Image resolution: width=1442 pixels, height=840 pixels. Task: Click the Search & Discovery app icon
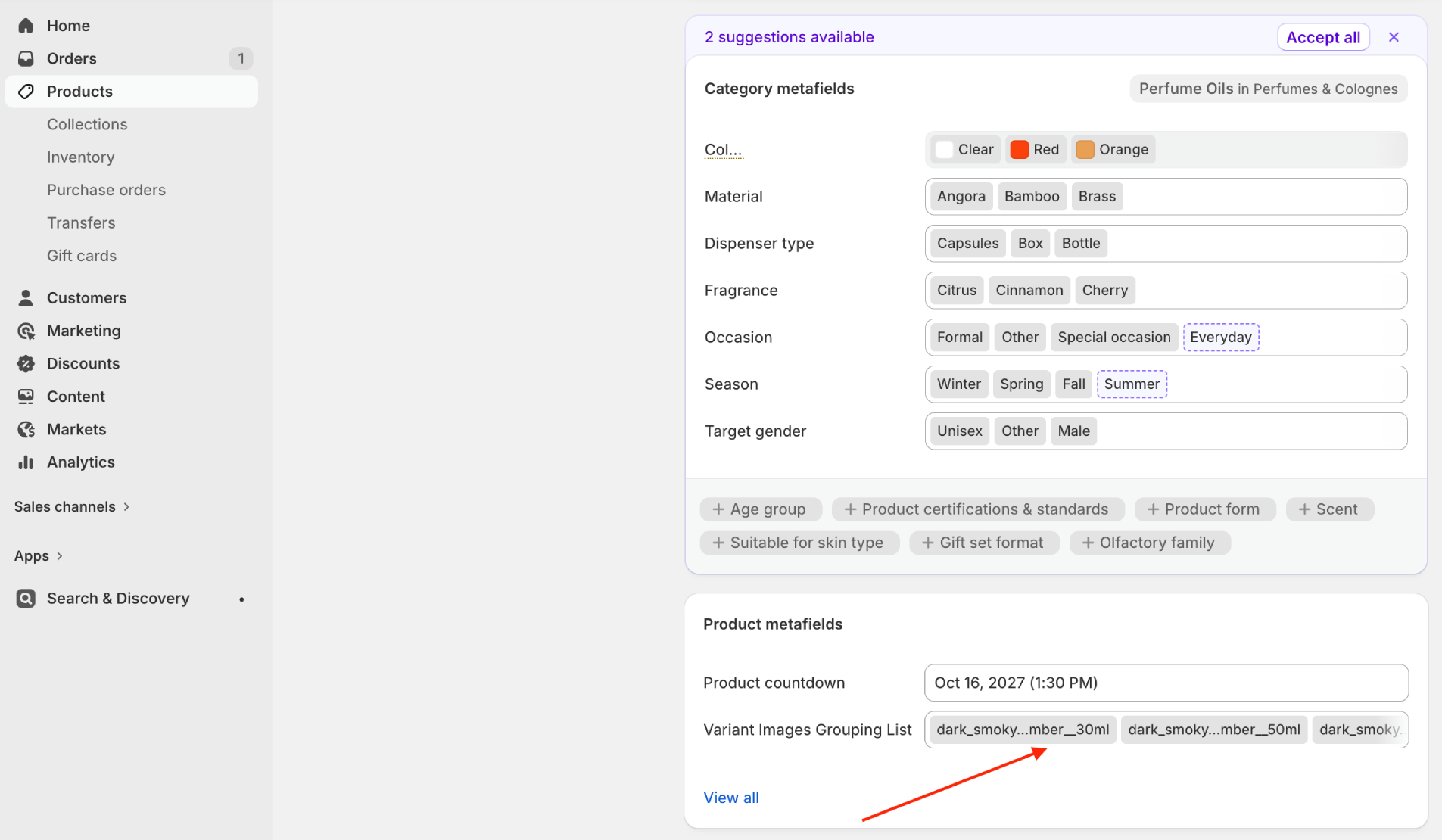(26, 599)
